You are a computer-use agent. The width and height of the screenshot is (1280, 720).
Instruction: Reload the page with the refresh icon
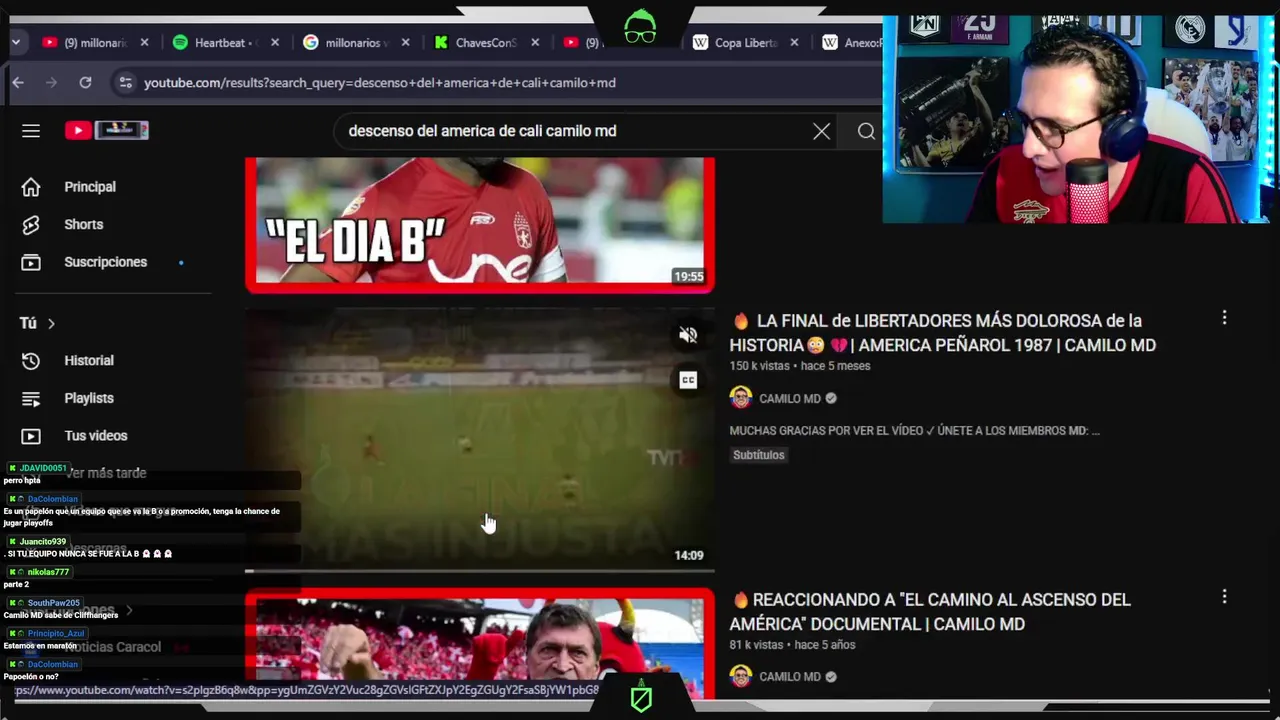(86, 83)
